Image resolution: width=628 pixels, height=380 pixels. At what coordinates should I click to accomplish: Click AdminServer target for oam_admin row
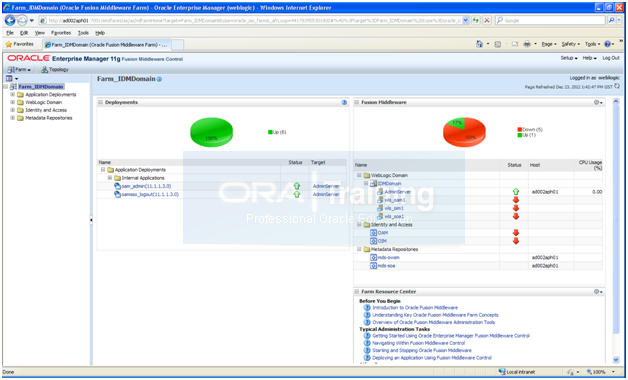point(326,186)
